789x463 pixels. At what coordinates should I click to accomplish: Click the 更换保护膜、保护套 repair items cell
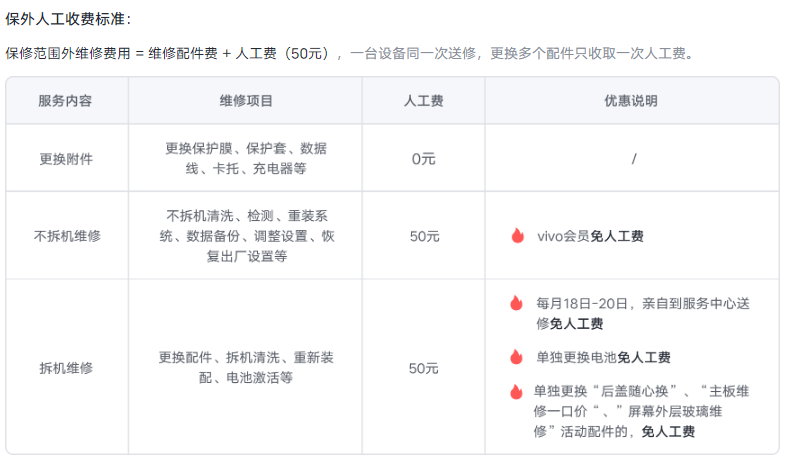tap(246, 158)
